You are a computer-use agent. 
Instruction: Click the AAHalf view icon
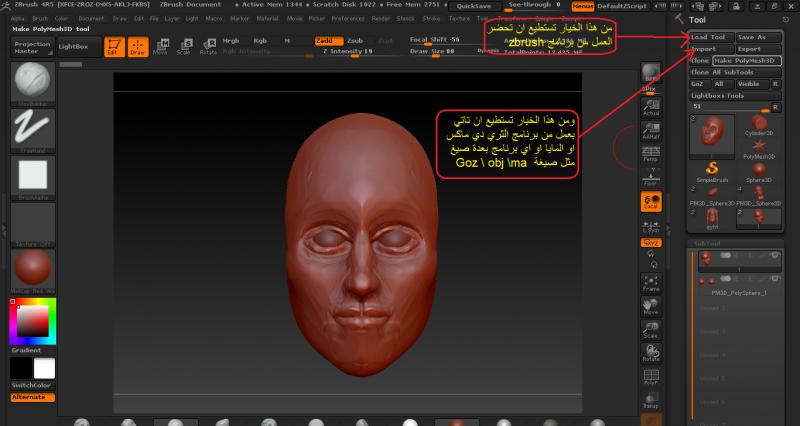tap(651, 133)
